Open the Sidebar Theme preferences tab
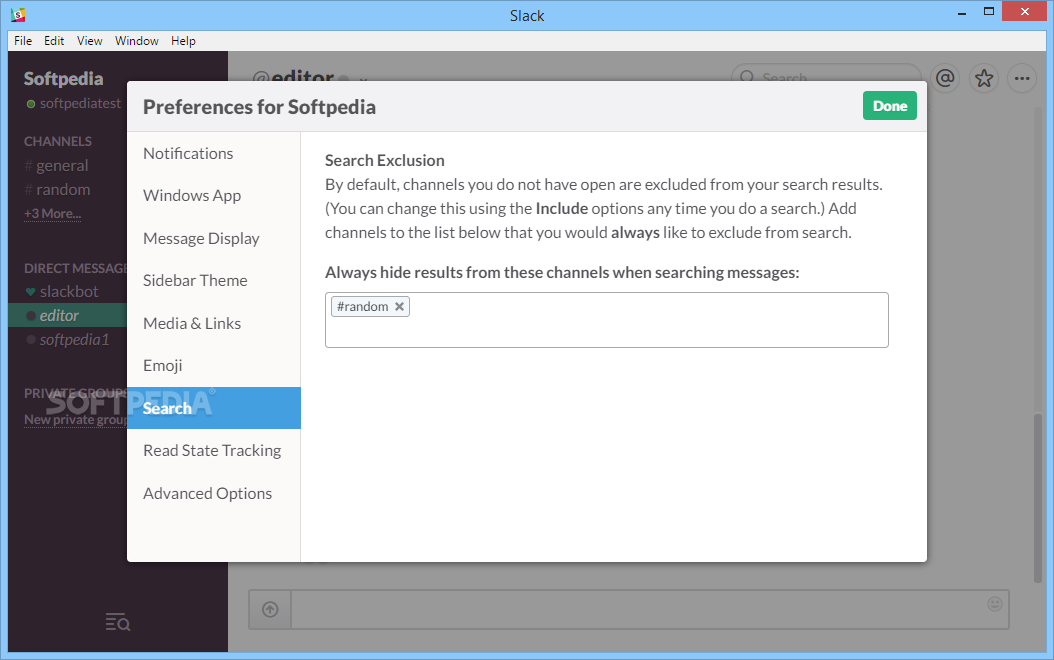 195,280
